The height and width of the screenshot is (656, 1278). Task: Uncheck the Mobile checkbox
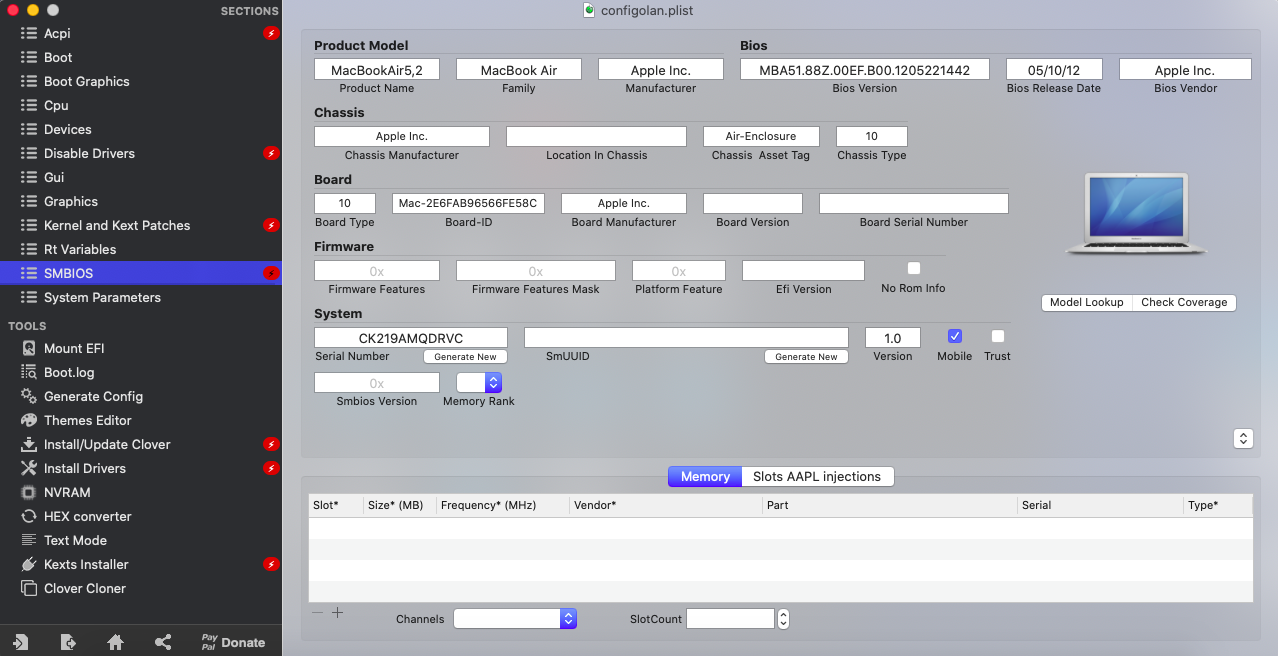pos(954,337)
